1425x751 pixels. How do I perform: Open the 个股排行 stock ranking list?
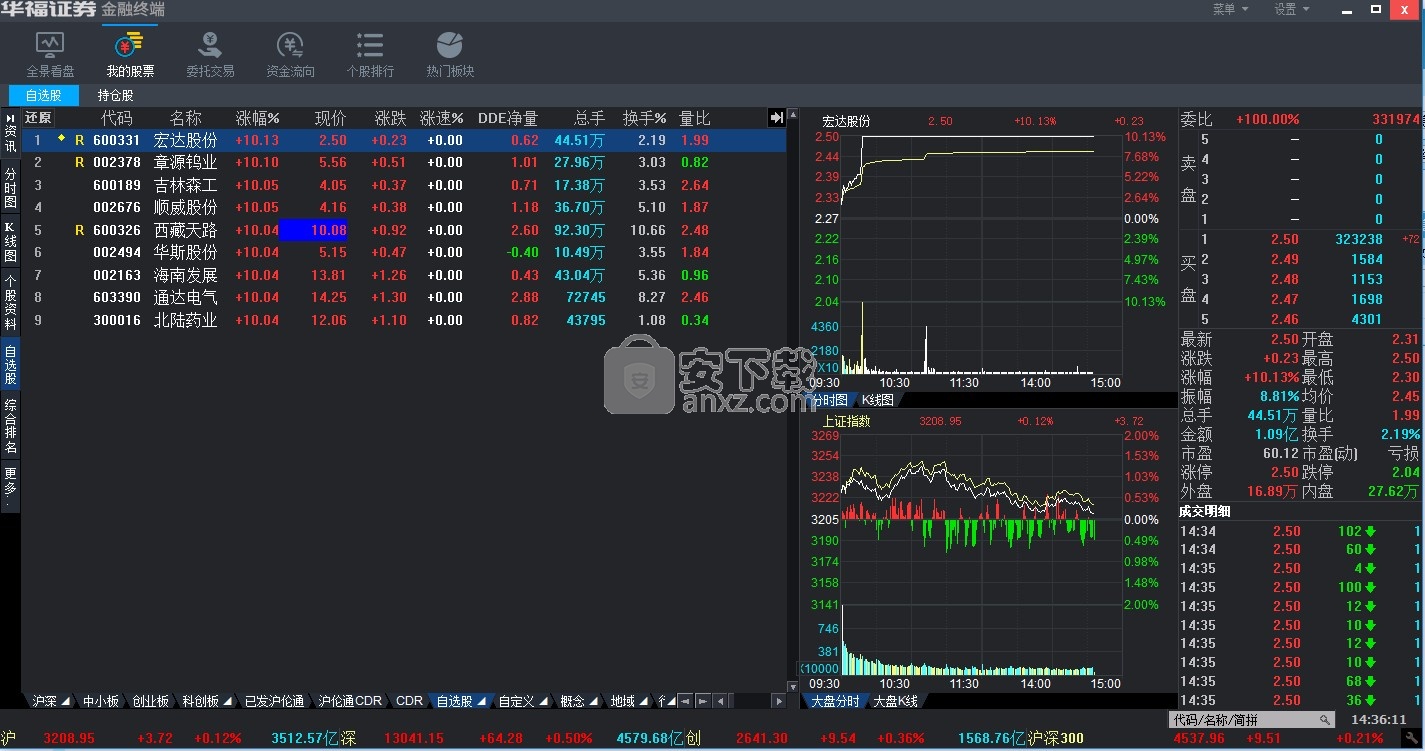pyautogui.click(x=370, y=55)
